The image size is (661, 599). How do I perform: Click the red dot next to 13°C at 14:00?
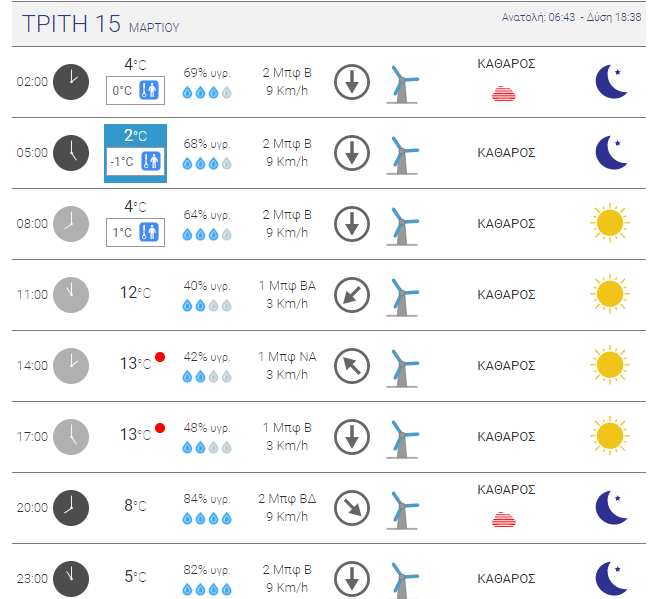160,357
